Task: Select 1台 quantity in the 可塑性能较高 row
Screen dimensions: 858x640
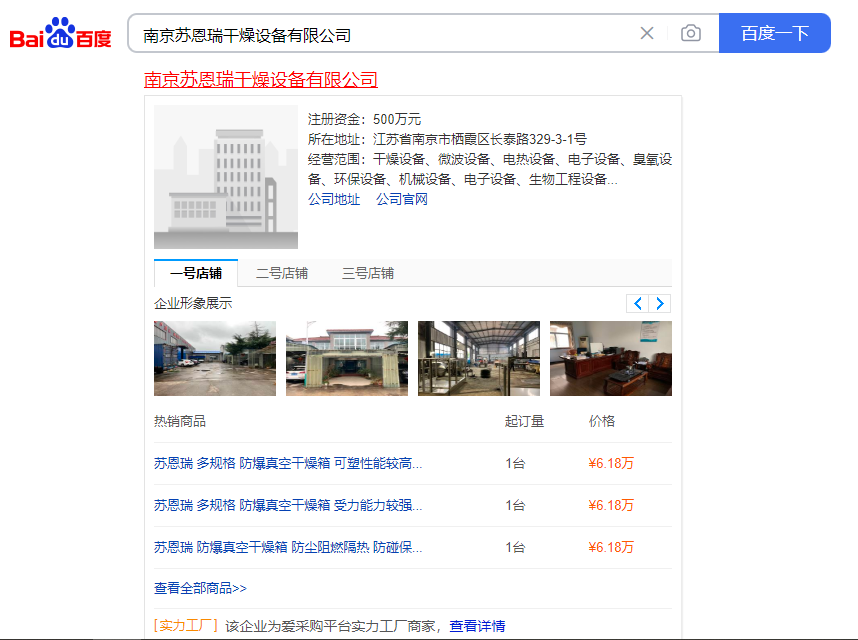Action: click(x=515, y=463)
